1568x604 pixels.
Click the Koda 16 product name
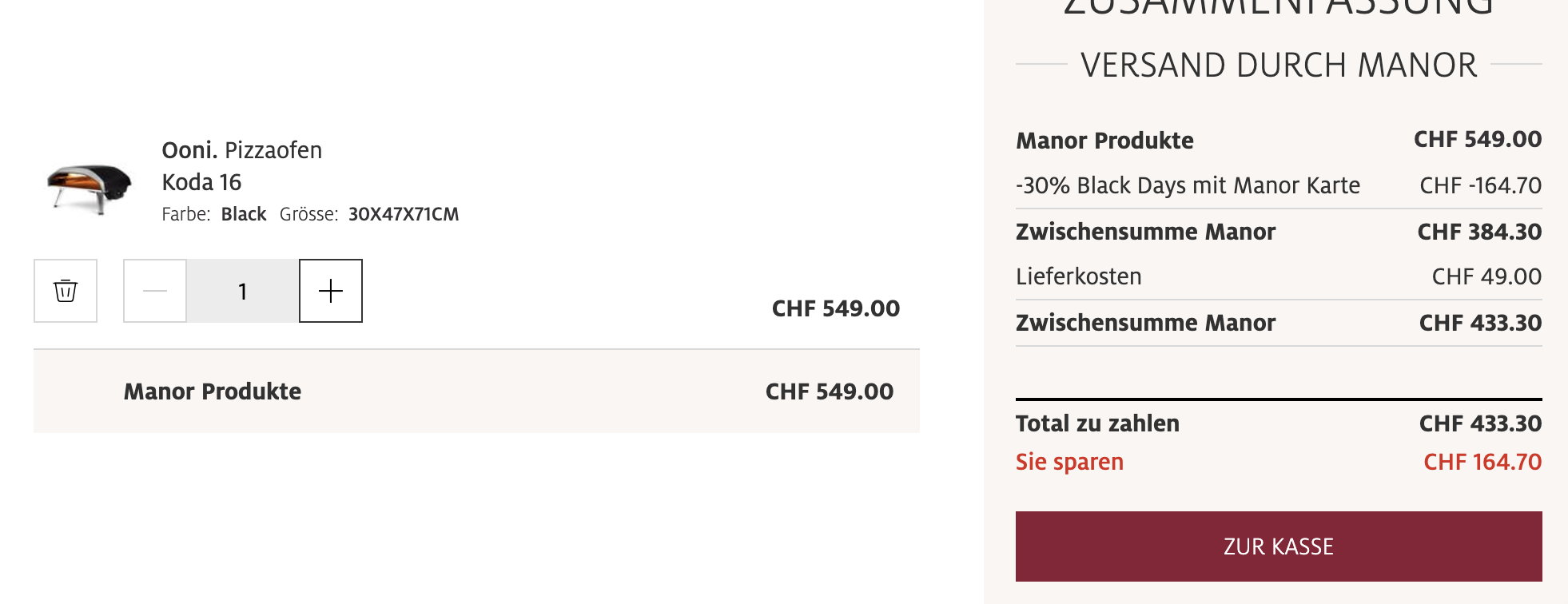pos(201,182)
